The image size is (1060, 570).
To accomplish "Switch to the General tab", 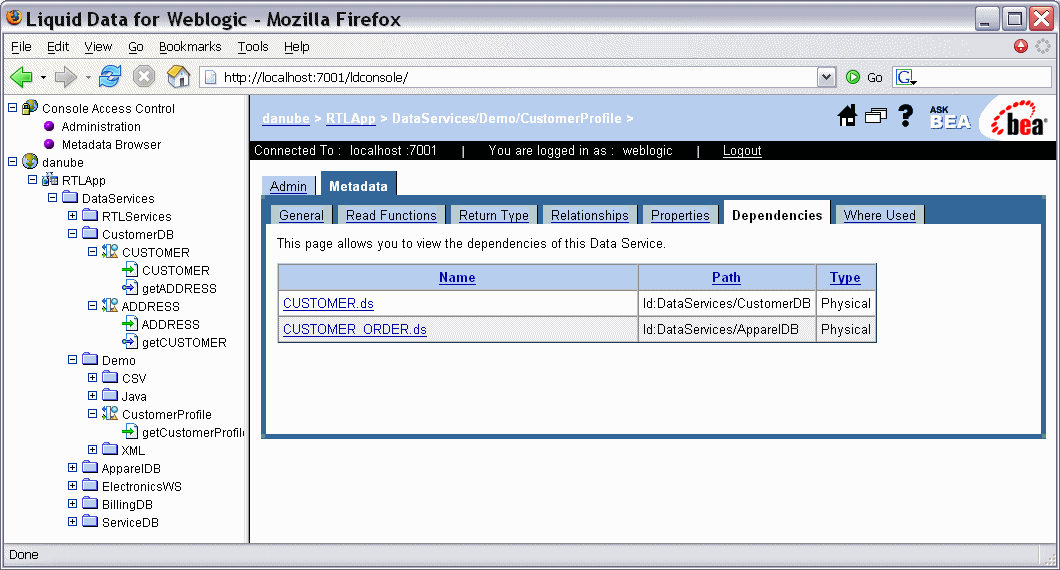I will [302, 215].
